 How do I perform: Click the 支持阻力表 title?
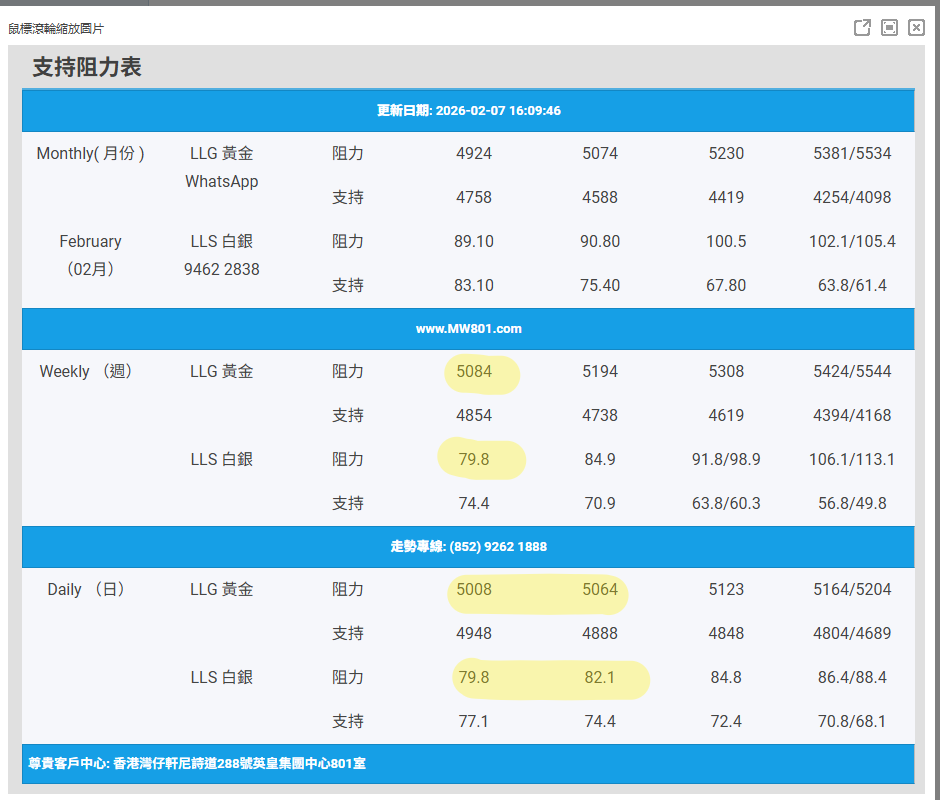pos(87,67)
